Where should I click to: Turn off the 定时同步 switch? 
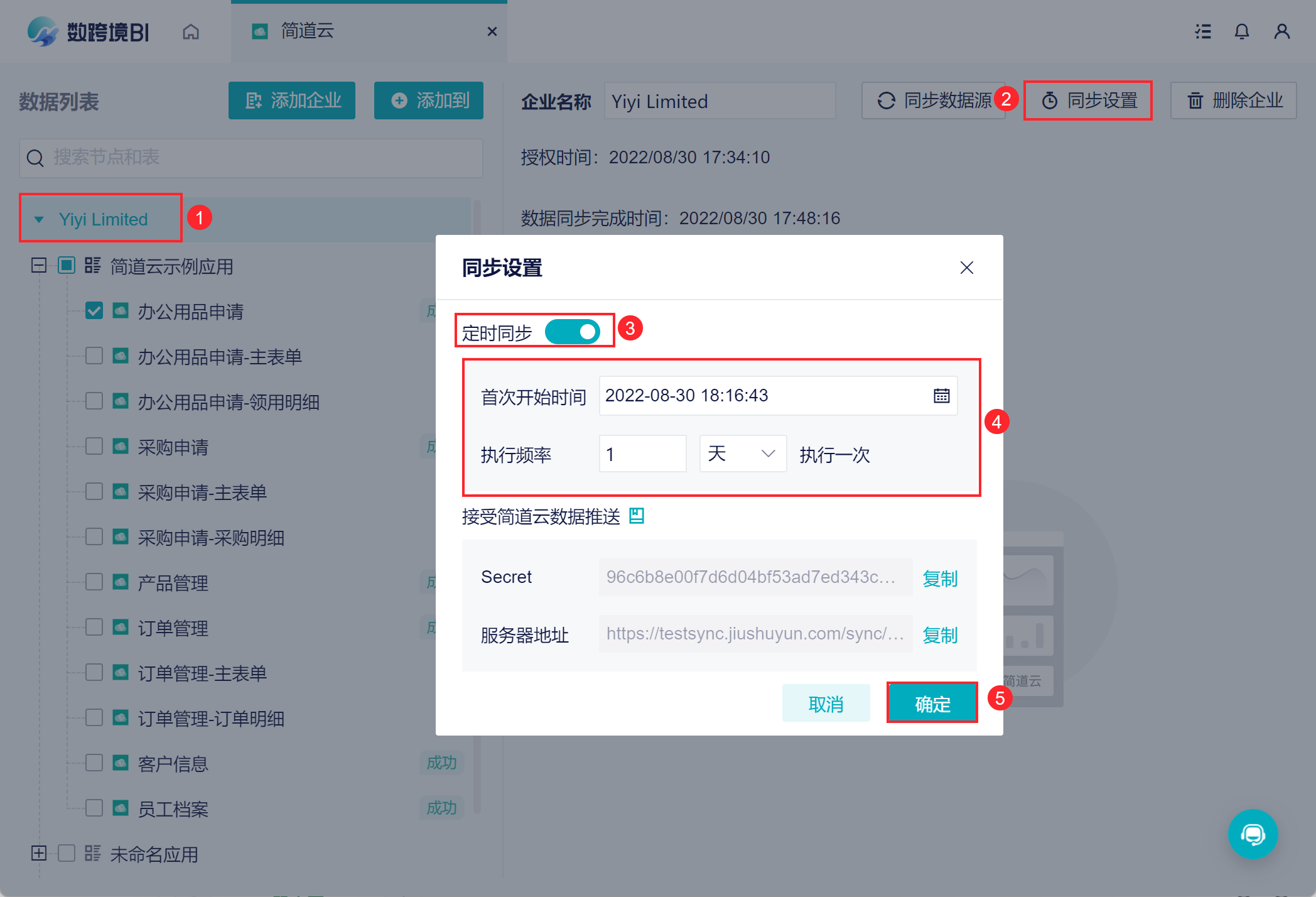click(x=572, y=332)
